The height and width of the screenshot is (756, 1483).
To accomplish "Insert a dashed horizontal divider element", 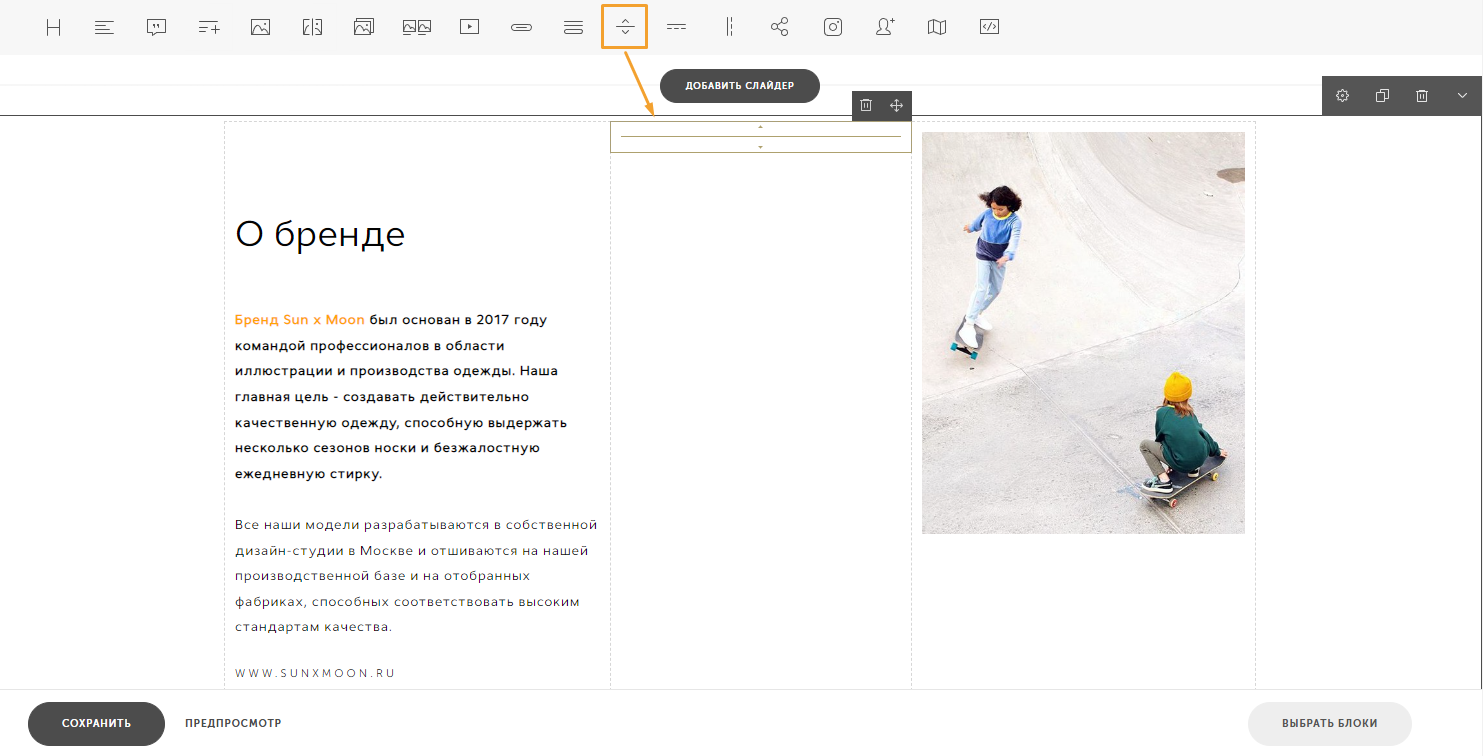I will (677, 28).
